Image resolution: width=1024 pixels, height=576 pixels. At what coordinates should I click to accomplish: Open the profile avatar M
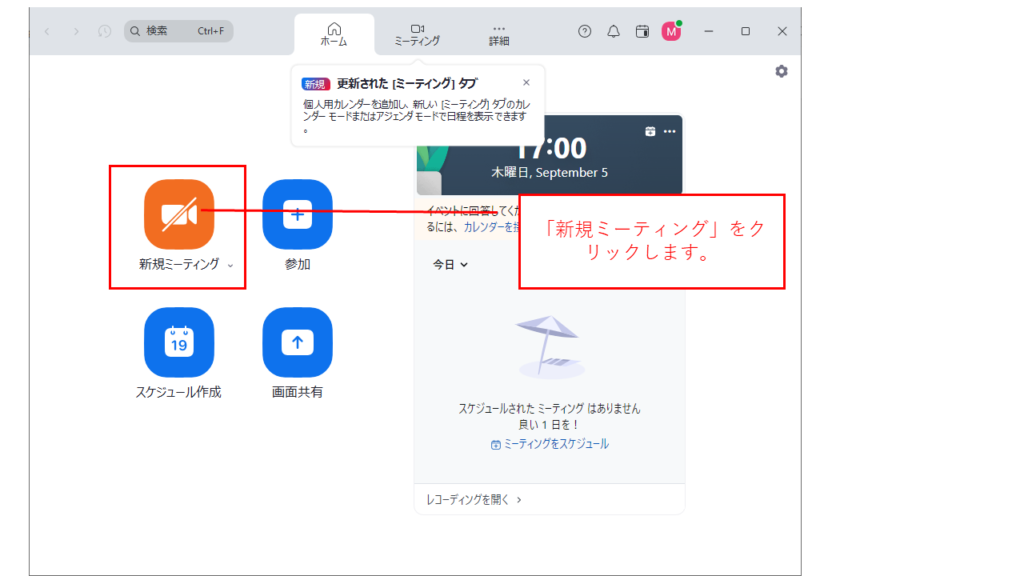(x=671, y=31)
